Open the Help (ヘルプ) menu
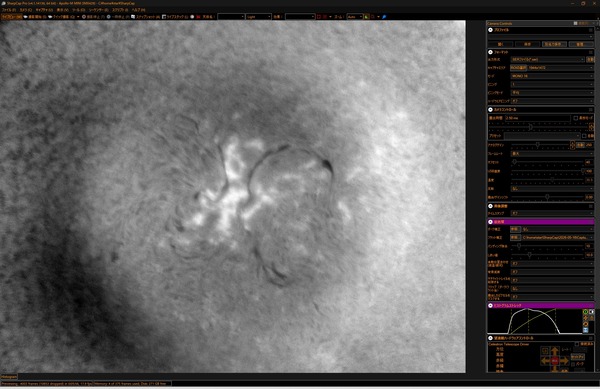The image size is (600, 389). pos(139,10)
